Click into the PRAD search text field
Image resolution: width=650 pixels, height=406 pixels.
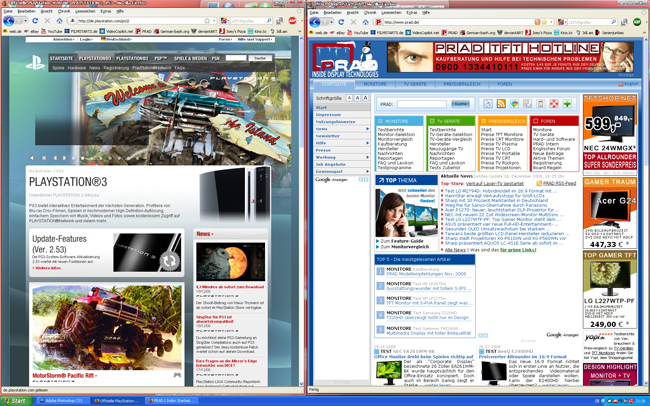click(x=422, y=104)
